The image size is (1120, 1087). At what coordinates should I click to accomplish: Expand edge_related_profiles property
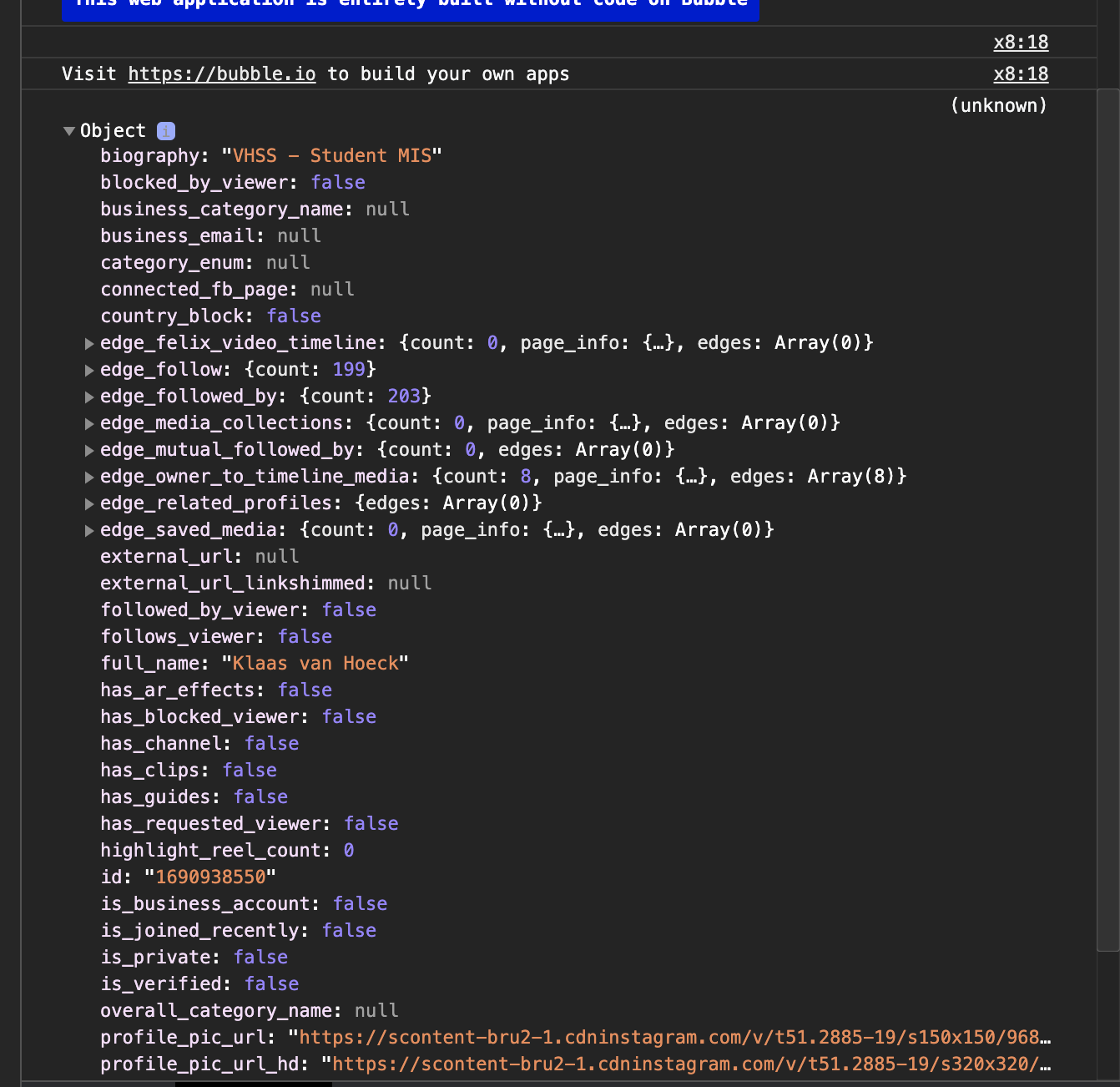coord(89,503)
